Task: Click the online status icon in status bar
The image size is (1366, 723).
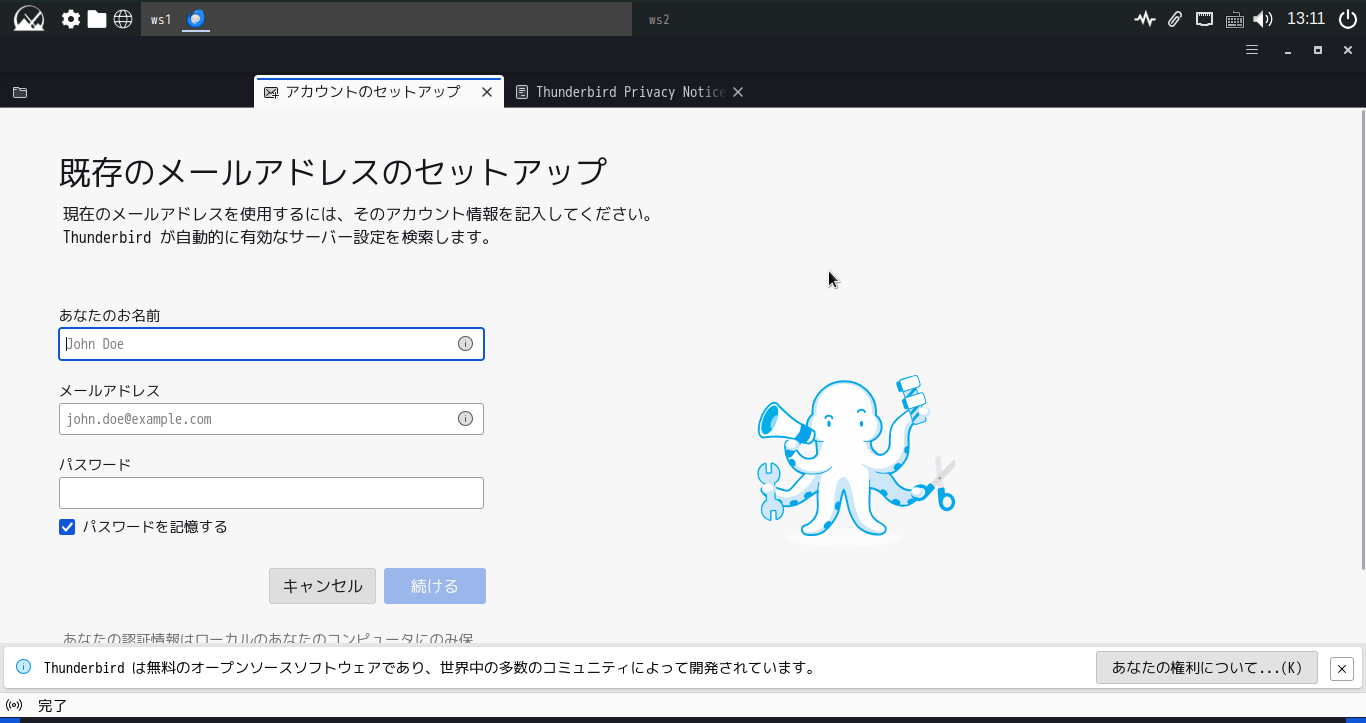Action: pos(14,706)
